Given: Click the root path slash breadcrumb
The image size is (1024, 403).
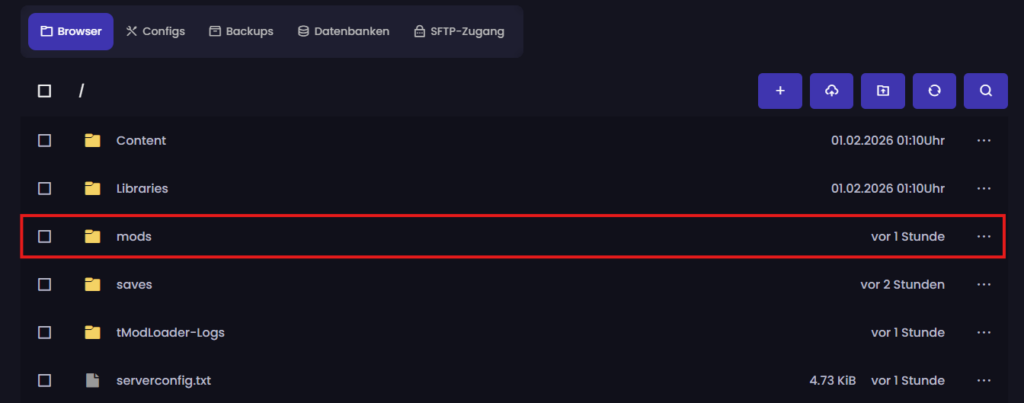Looking at the screenshot, I should click(x=81, y=91).
